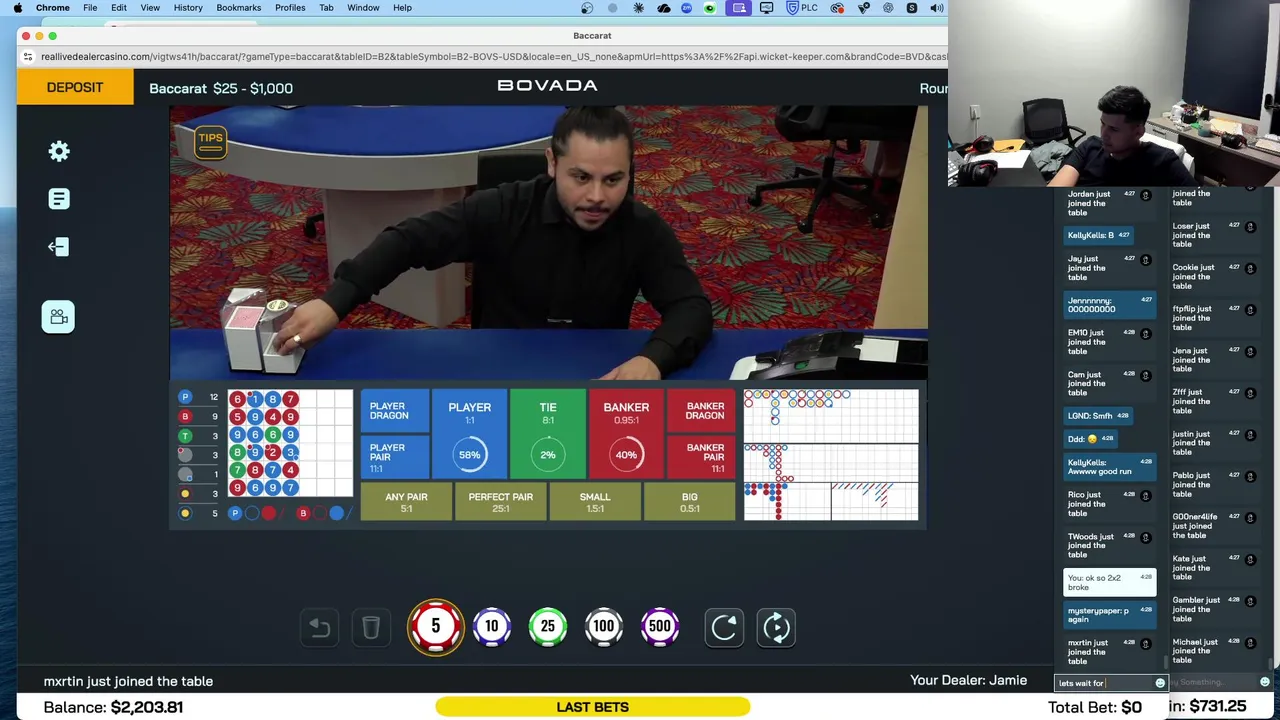Click the display monitor icon in menu bar
The width and height of the screenshot is (1280, 720).
[x=767, y=8]
